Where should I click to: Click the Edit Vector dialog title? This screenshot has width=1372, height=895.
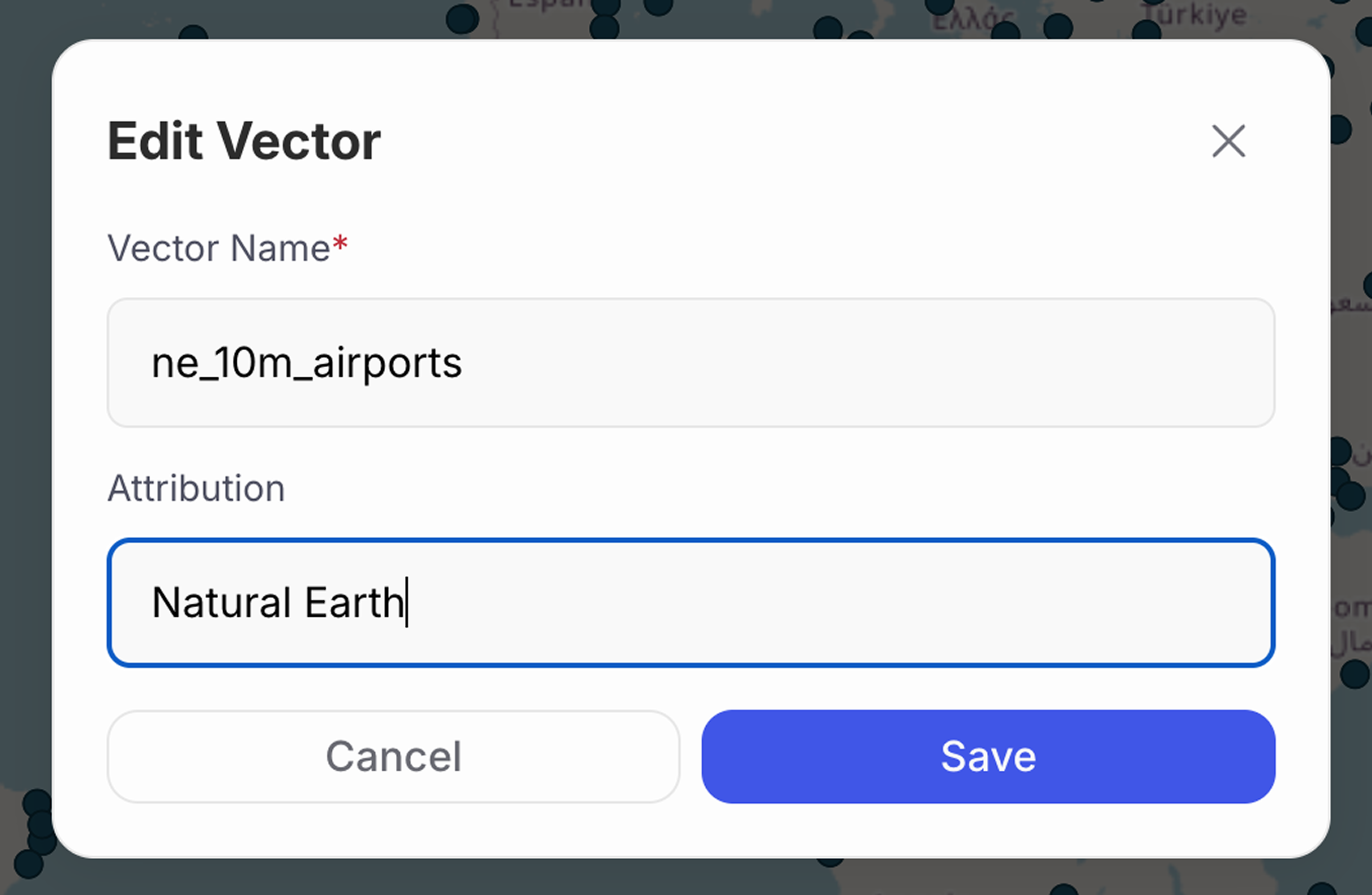pyautogui.click(x=243, y=139)
